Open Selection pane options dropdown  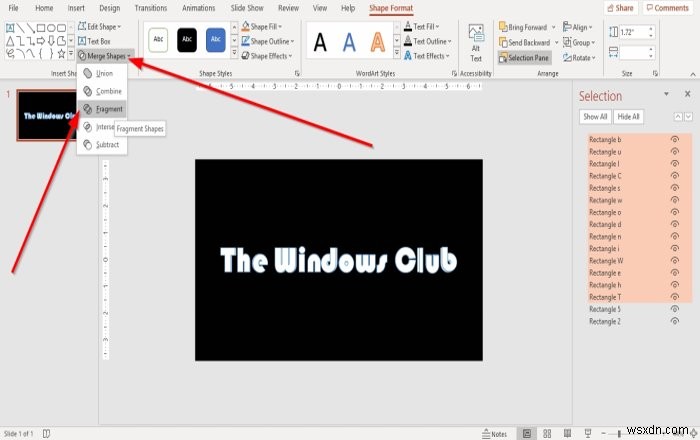tap(667, 94)
